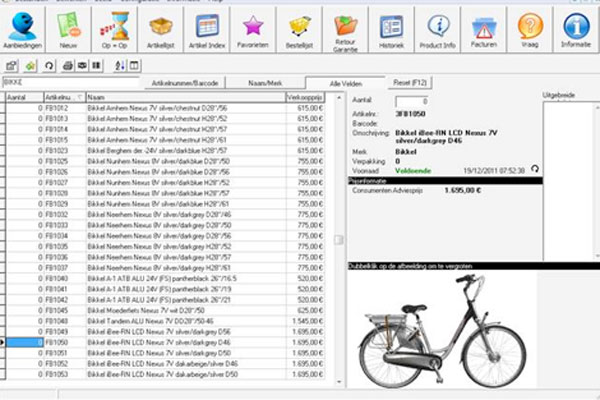This screenshot has width=600, height=400.
Task: Switch to the Naam/Merk search tab
Action: [263, 82]
